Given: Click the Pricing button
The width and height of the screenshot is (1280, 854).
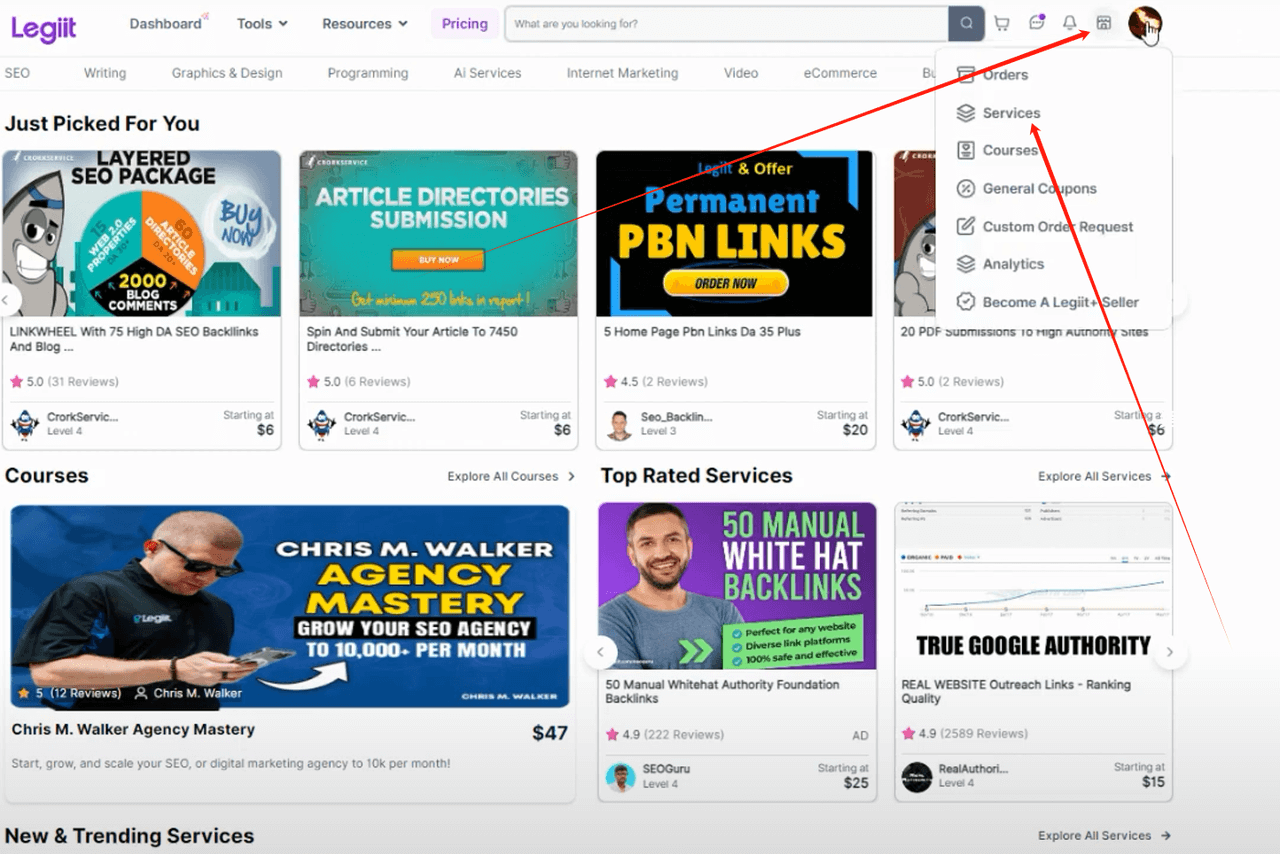Looking at the screenshot, I should pos(465,23).
